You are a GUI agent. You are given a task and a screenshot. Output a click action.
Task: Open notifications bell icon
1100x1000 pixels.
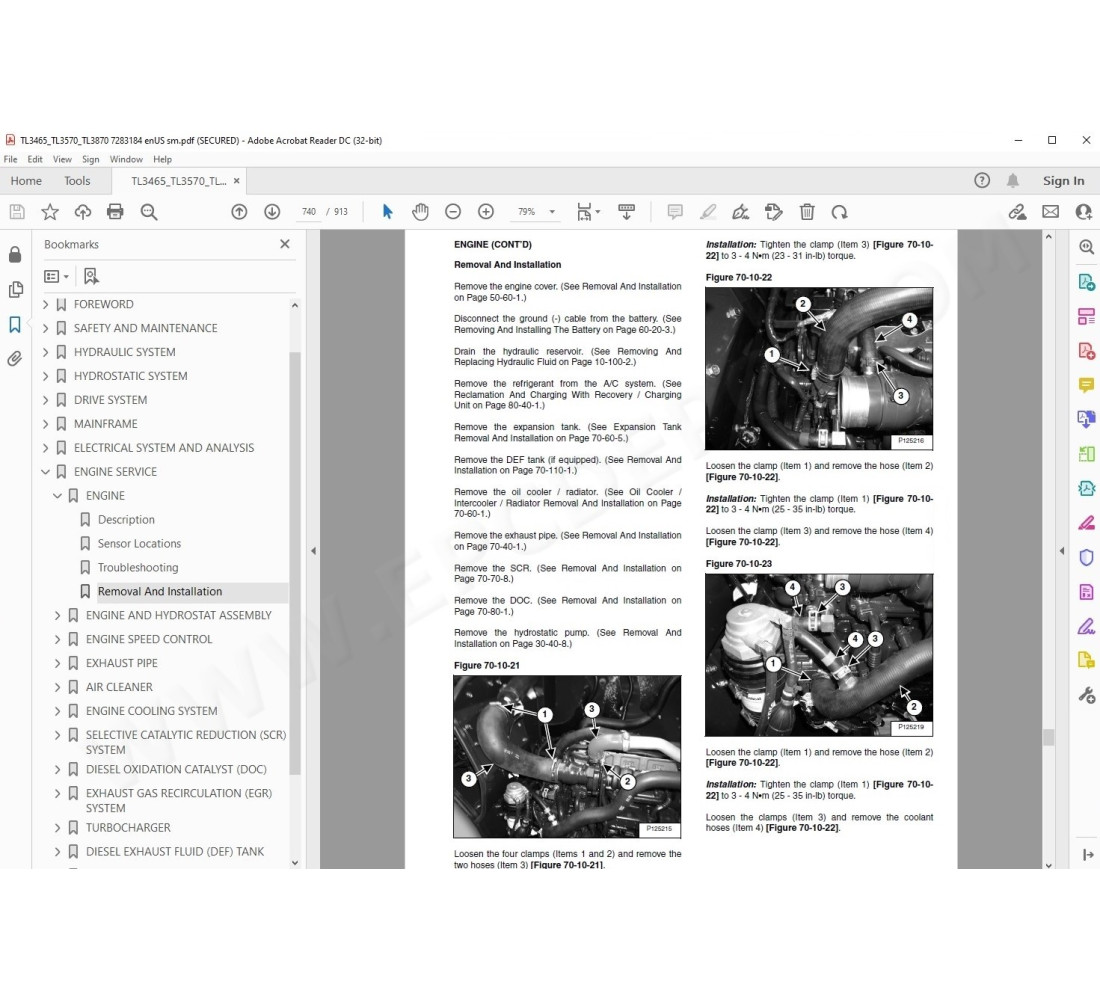(x=1013, y=181)
